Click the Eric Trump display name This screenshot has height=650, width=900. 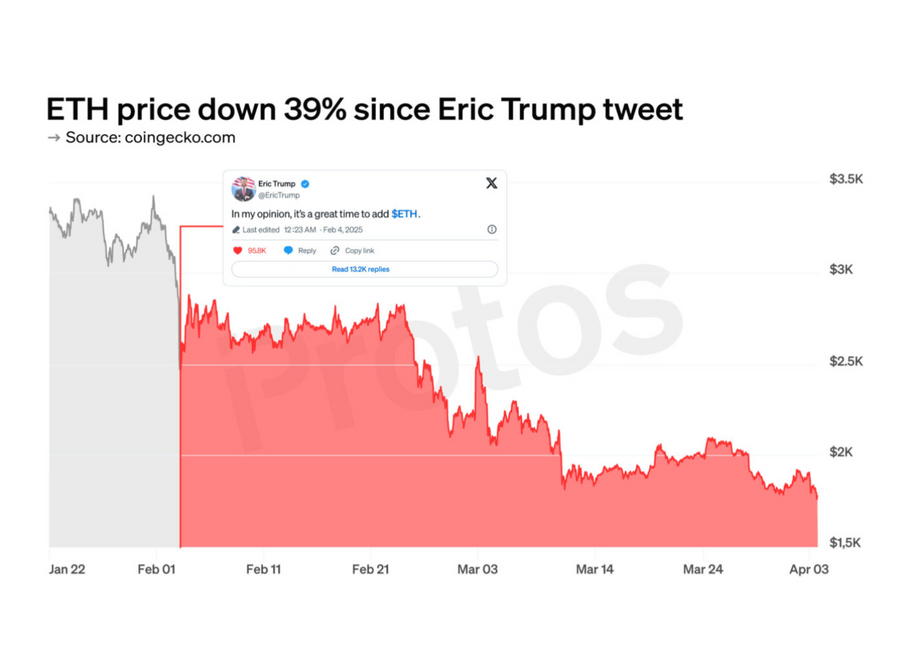tap(277, 184)
